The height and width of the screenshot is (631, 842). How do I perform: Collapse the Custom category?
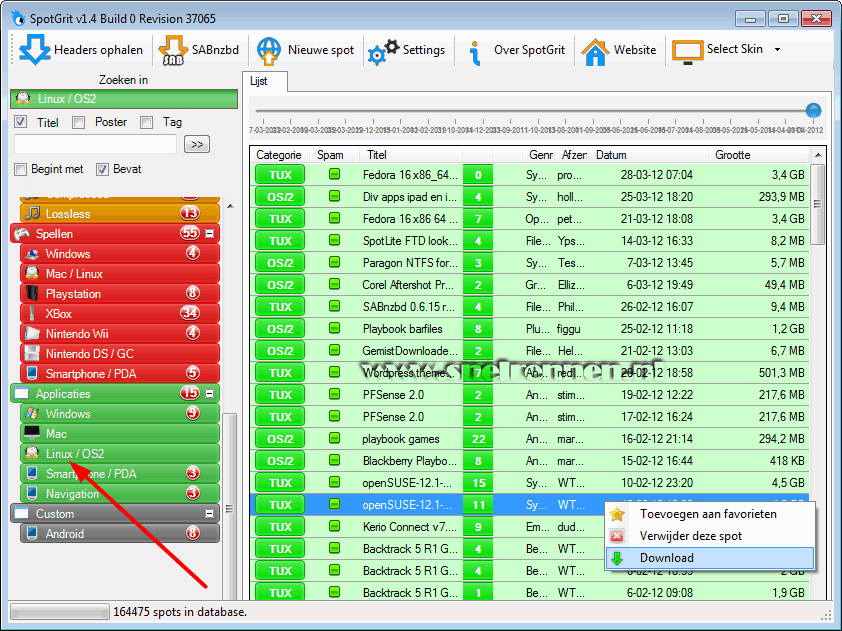pos(209,514)
